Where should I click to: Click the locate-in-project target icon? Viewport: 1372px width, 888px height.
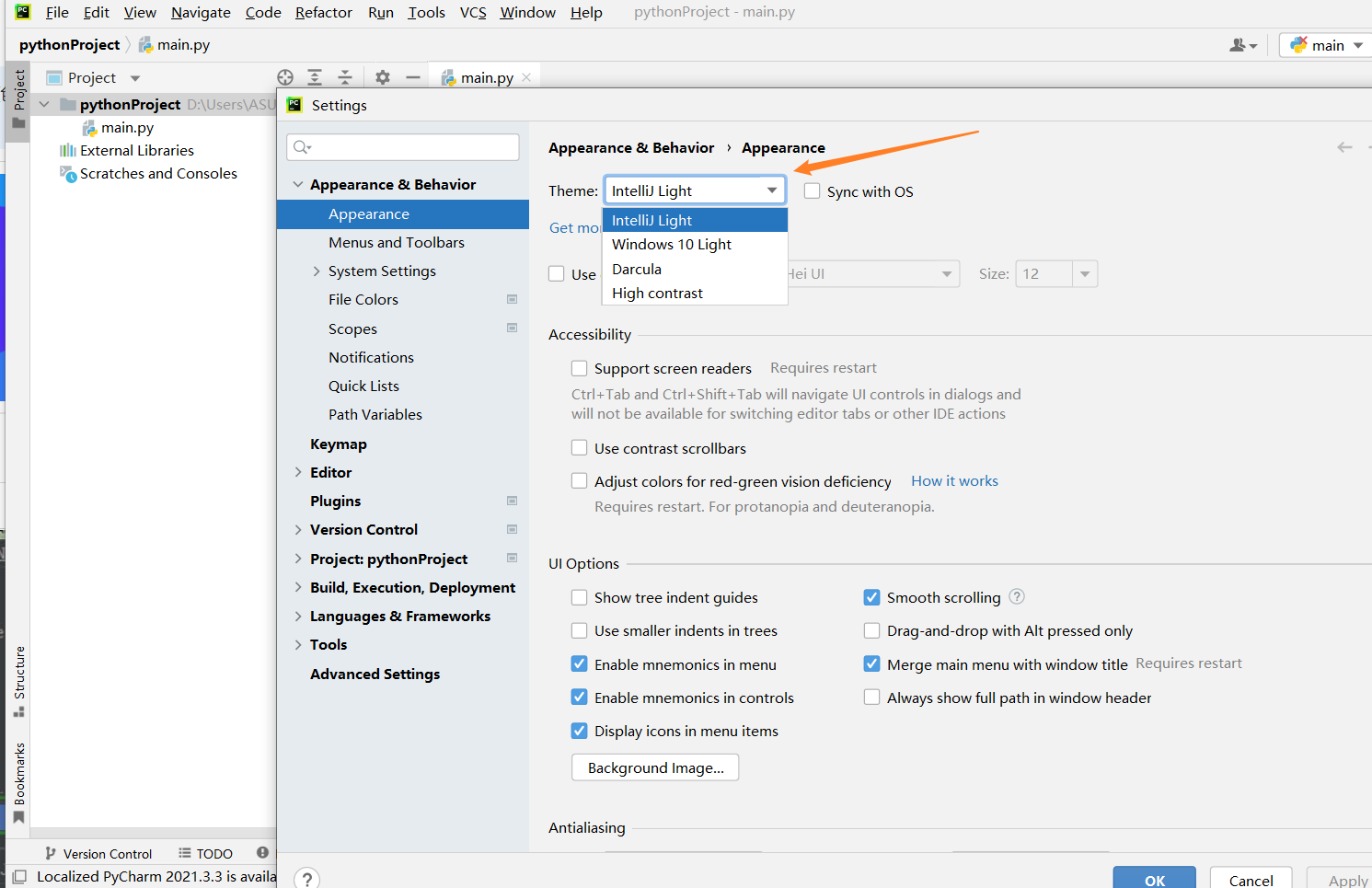285,77
